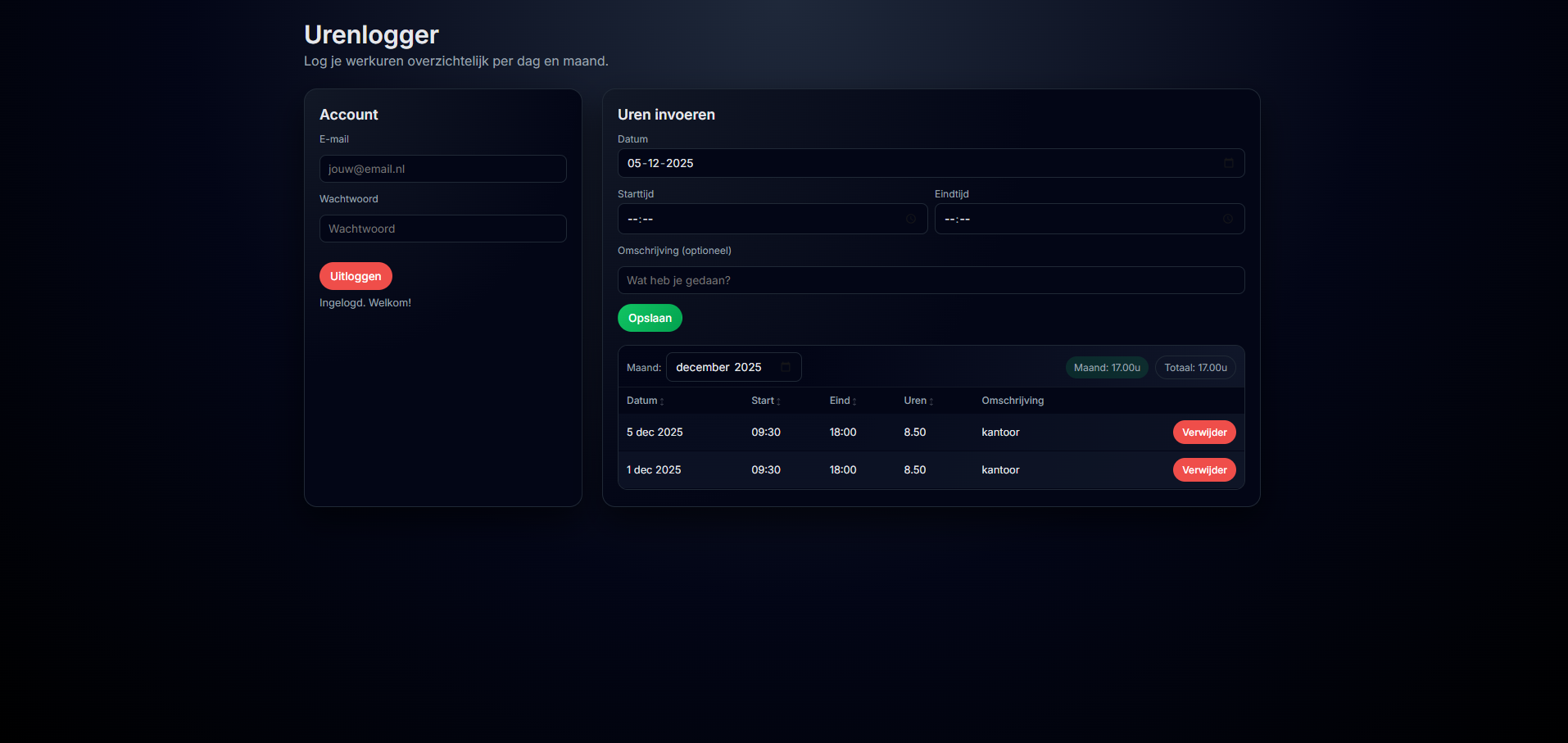The height and width of the screenshot is (743, 1568).
Task: Sort table by Start column
Action: pyautogui.click(x=765, y=401)
